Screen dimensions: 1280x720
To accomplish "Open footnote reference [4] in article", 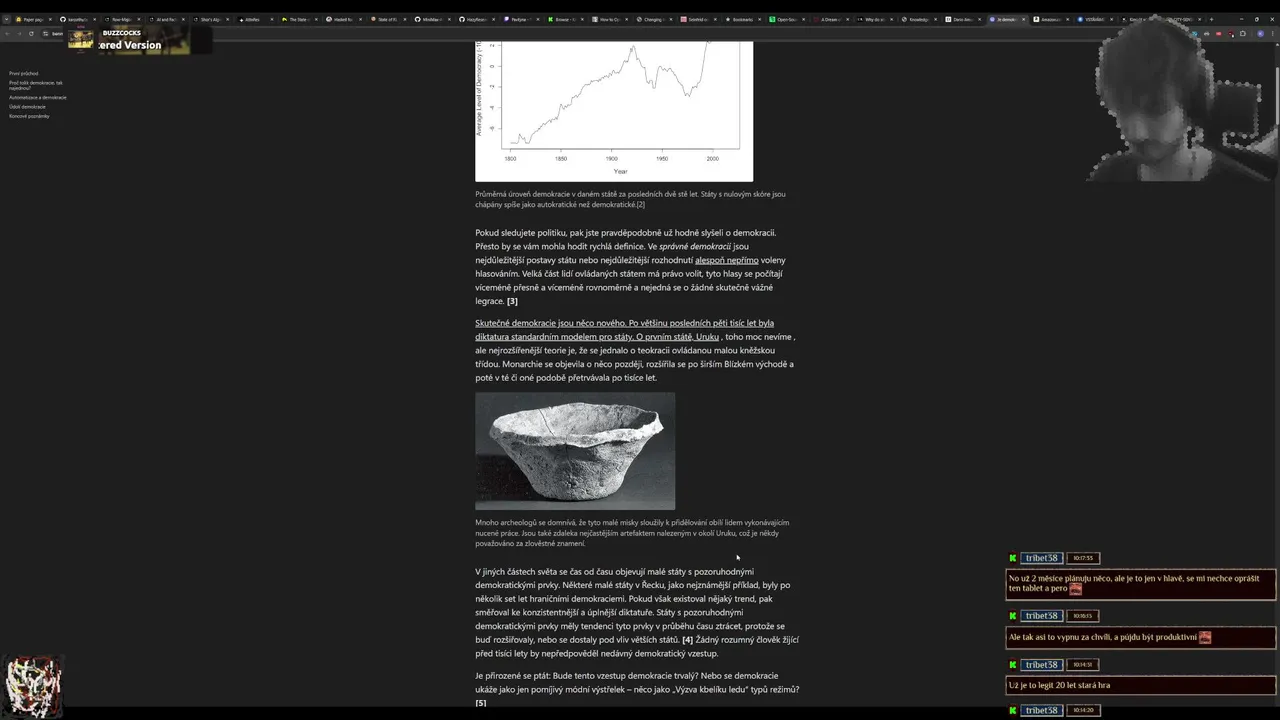I will point(687,640).
